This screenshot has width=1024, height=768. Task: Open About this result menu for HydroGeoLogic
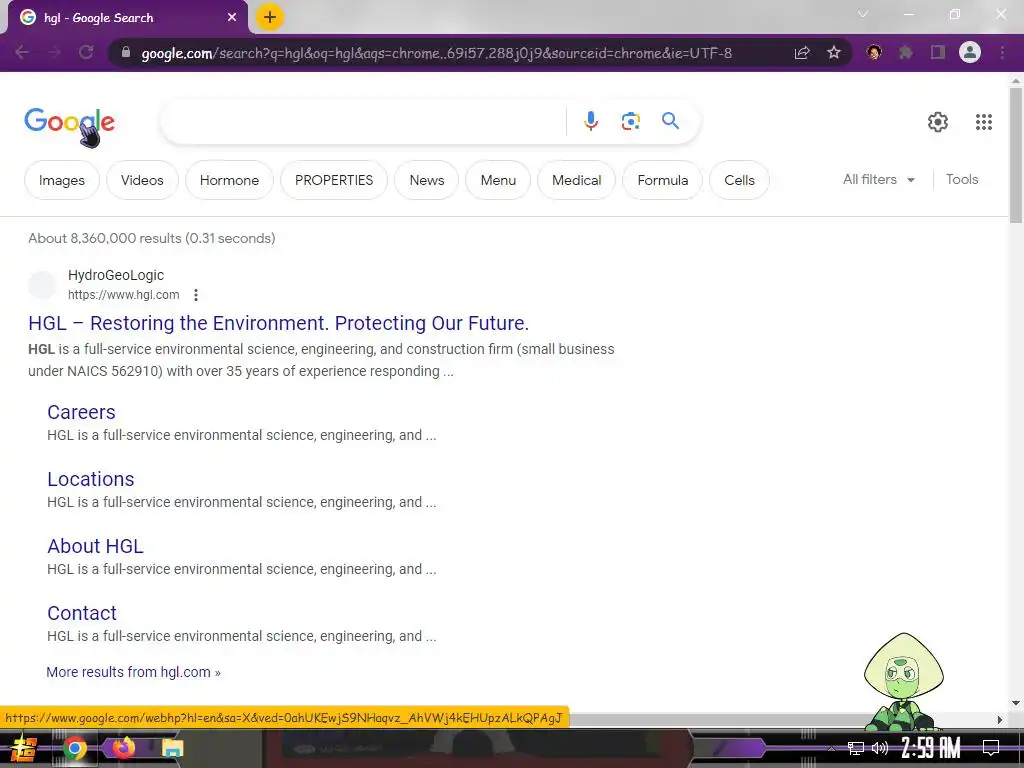tap(196, 295)
